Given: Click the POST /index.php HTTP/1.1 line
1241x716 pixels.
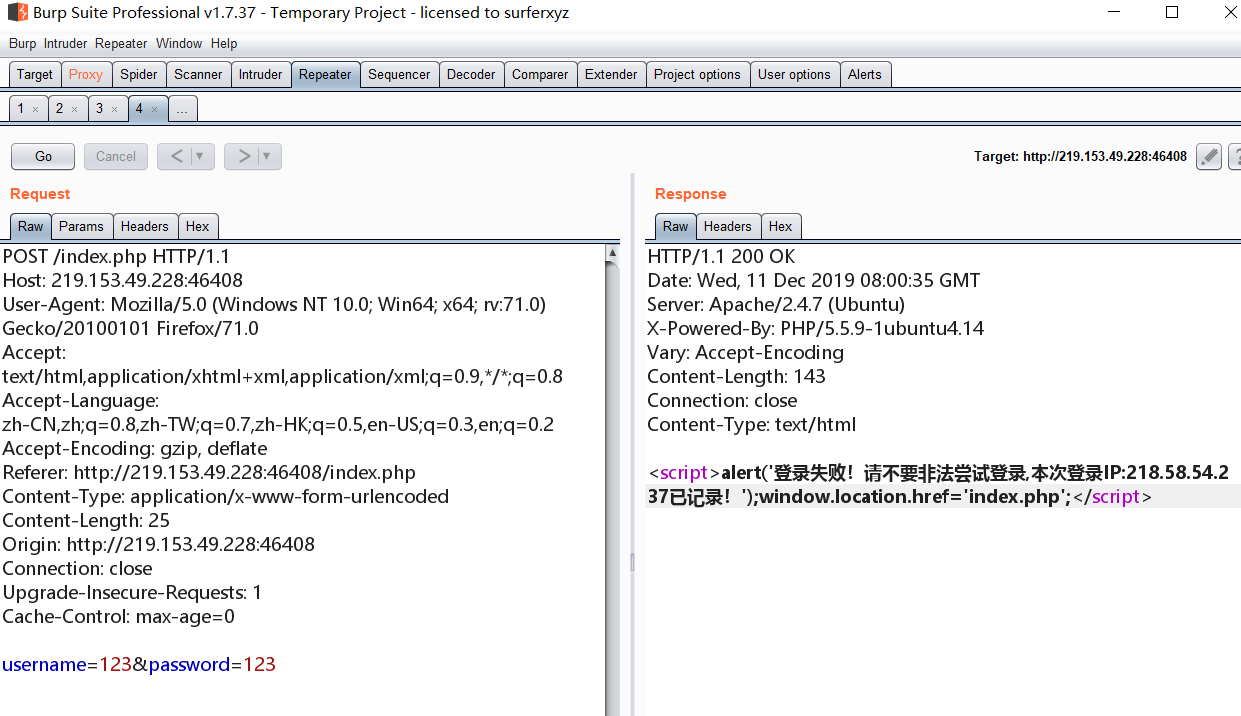Looking at the screenshot, I should point(116,256).
